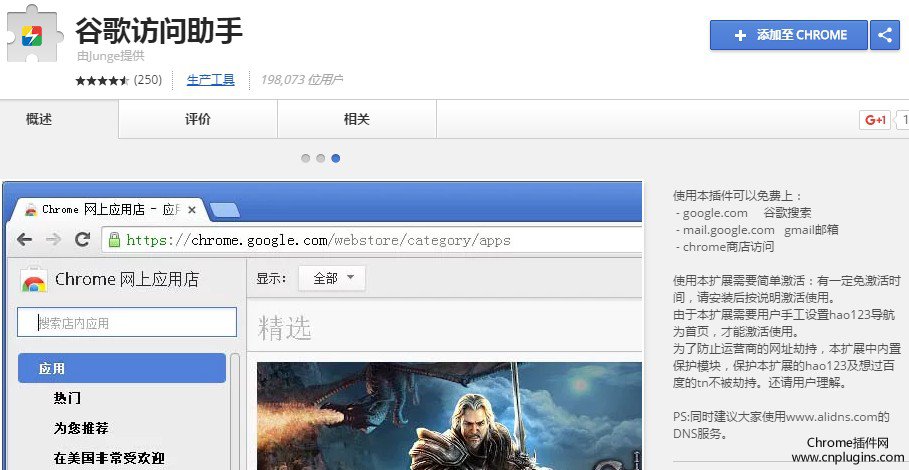Select third blue carousel dot

[x=336, y=158]
